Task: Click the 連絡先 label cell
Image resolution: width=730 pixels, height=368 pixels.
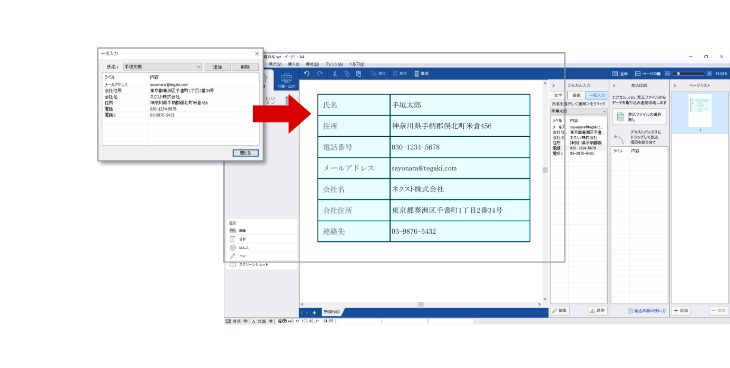Action: coord(354,231)
